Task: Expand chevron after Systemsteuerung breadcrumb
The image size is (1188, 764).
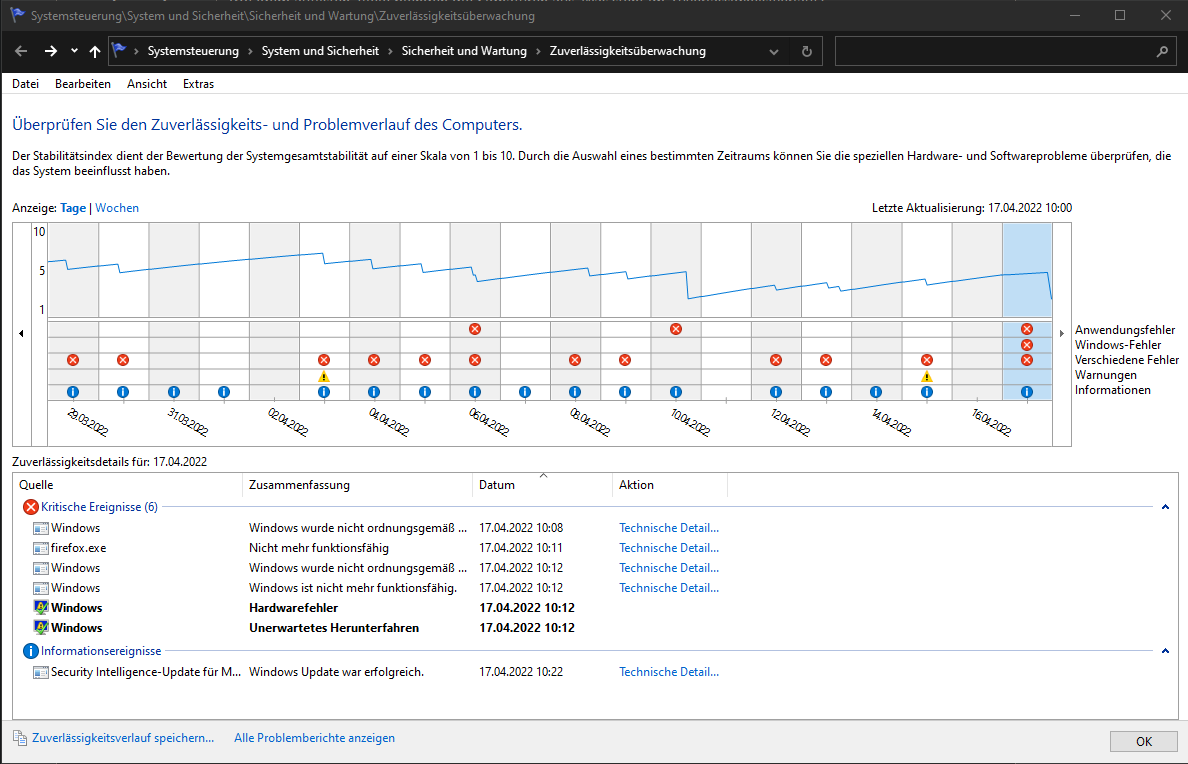Action: (251, 52)
